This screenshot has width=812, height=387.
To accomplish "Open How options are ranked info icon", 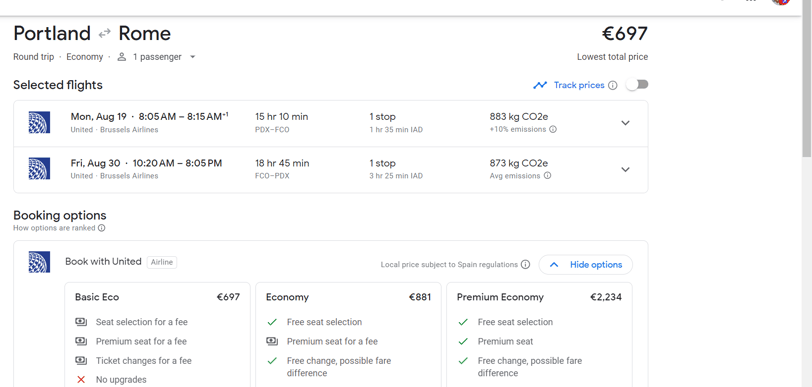I will coord(102,228).
